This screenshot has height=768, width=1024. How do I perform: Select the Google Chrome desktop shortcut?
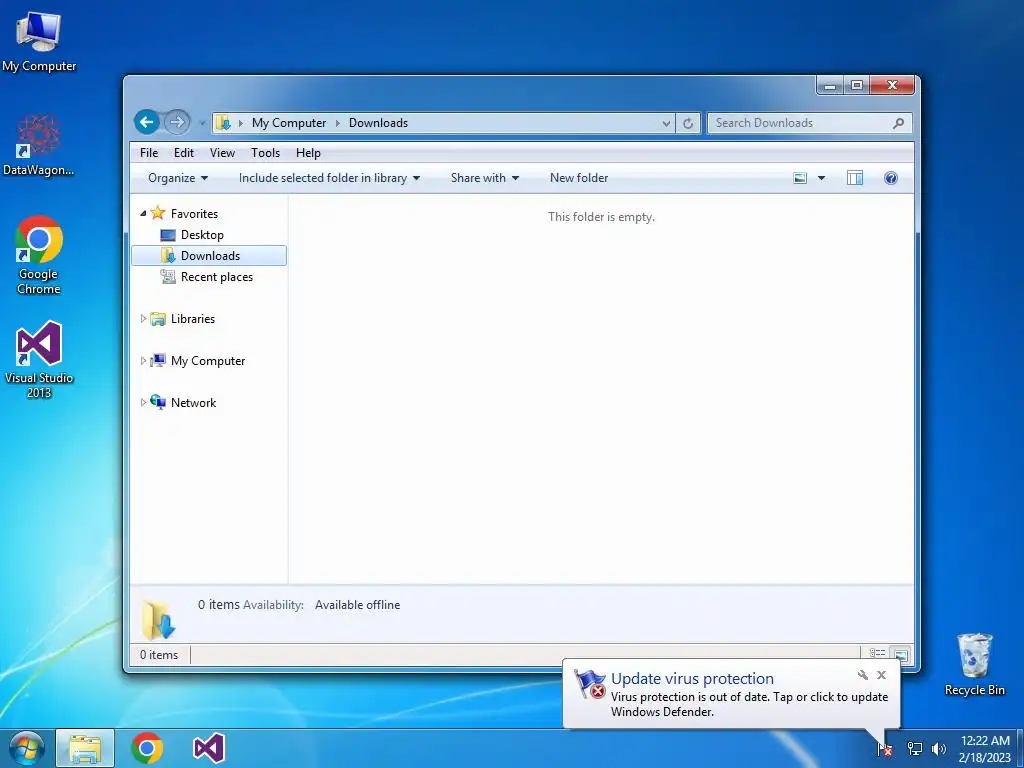pos(39,255)
